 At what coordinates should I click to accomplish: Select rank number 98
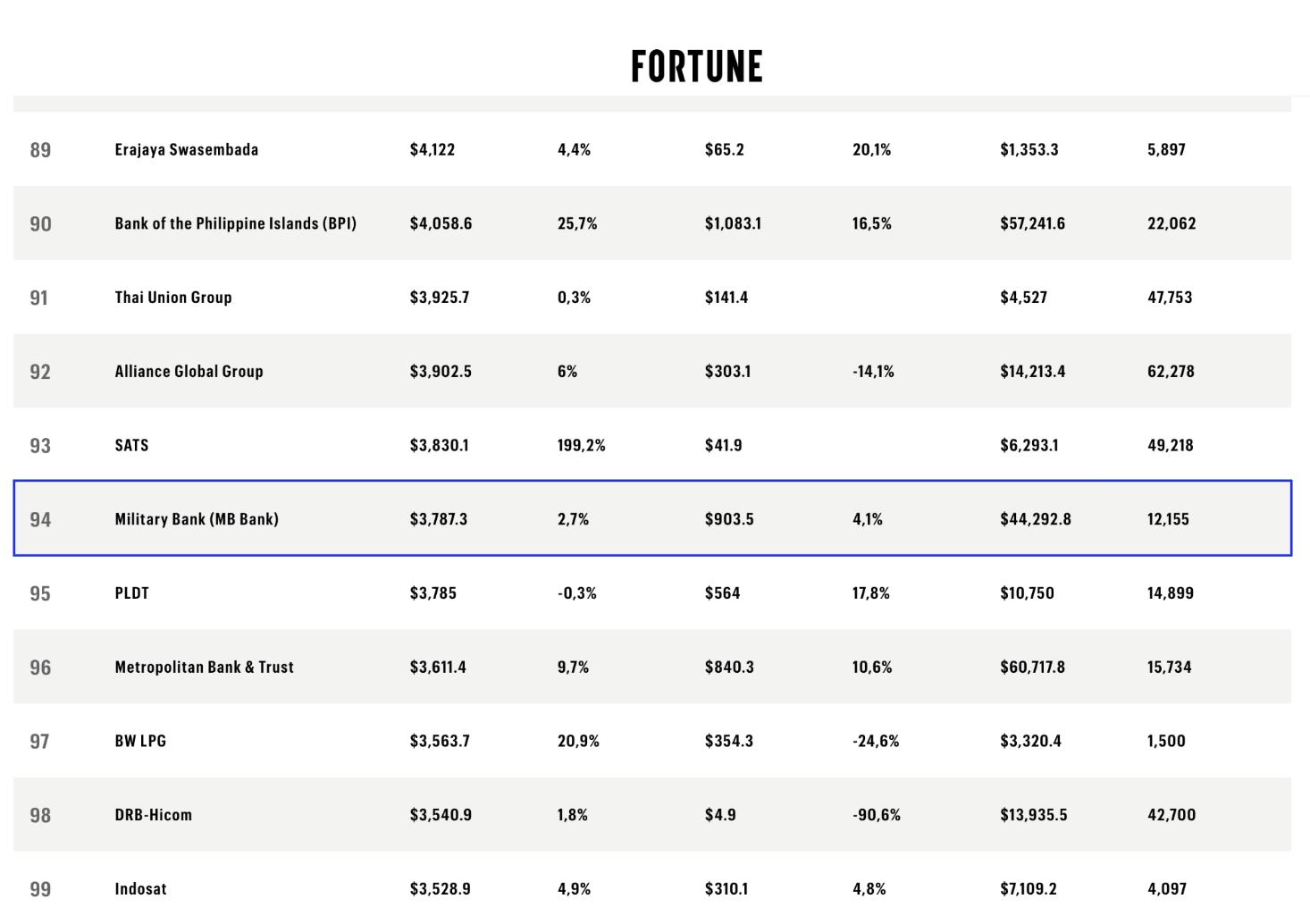(x=40, y=816)
